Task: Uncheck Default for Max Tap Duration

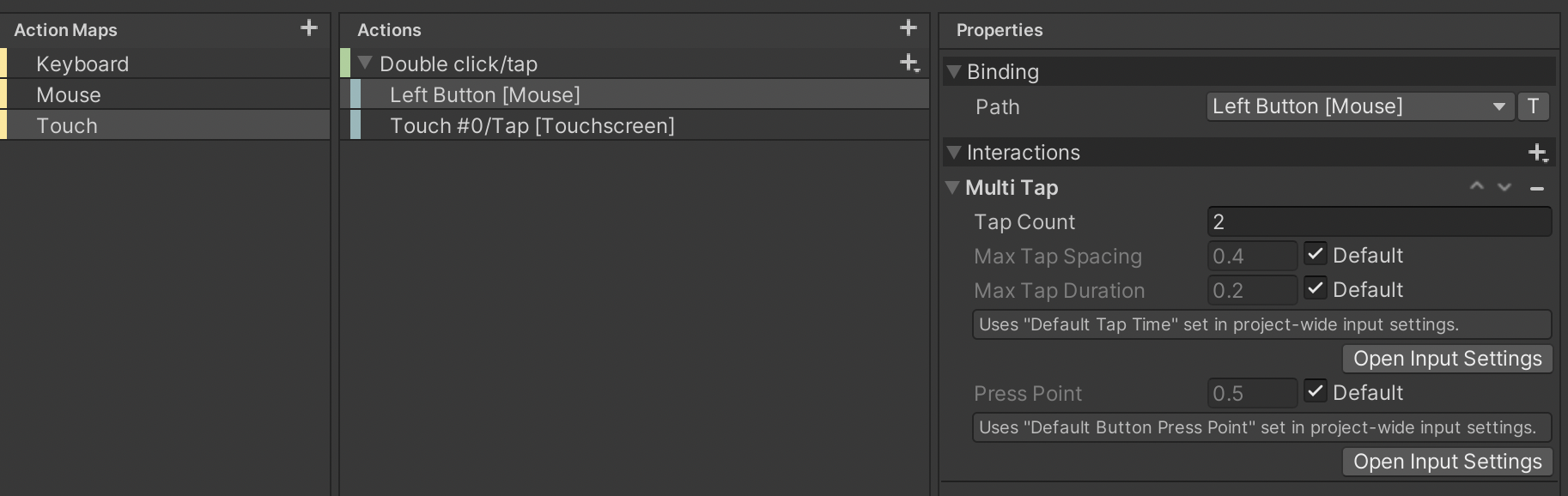Action: coord(1316,287)
